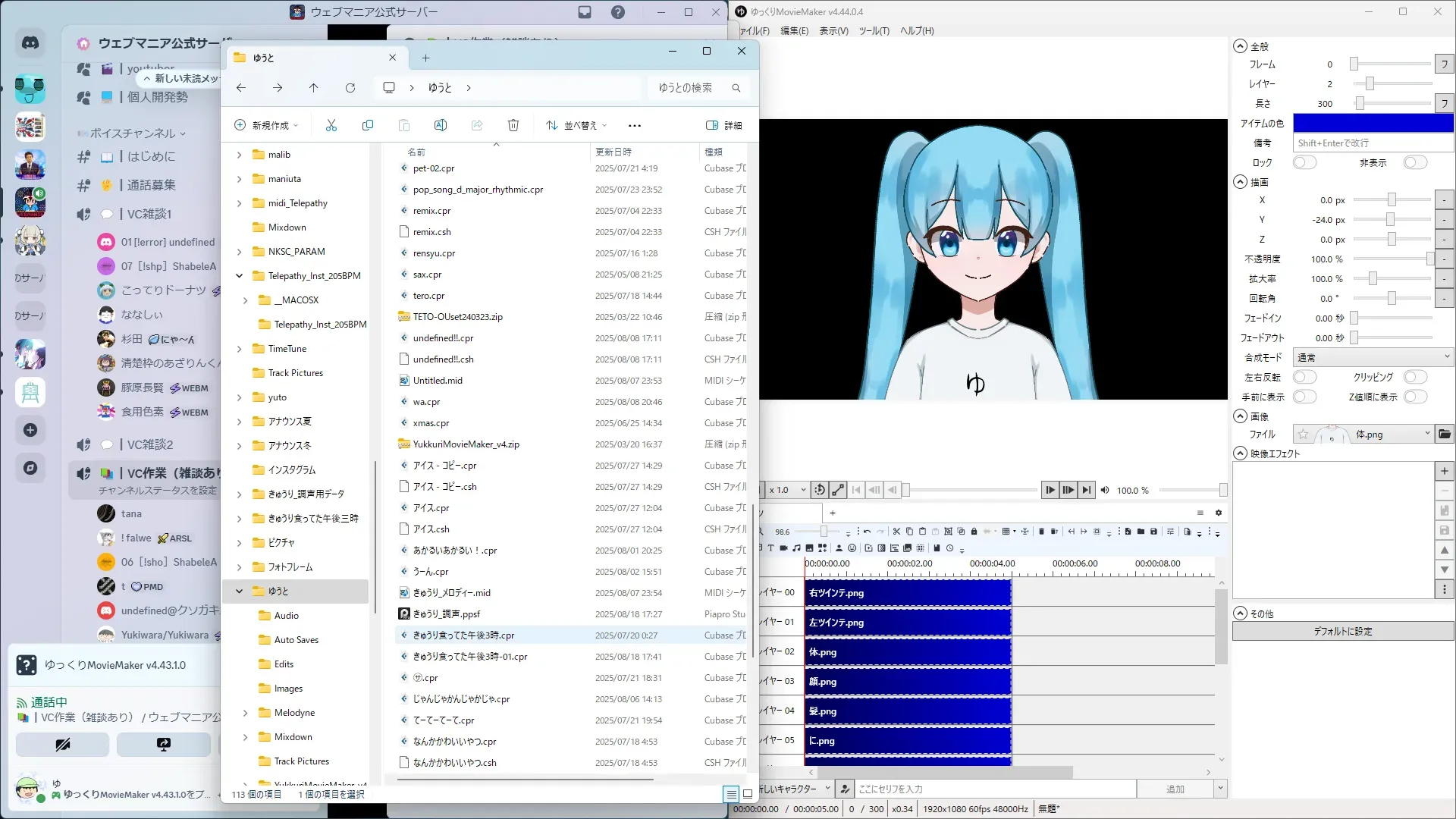Click the text item T icon
This screenshot has height=819, width=1456.
(x=770, y=548)
